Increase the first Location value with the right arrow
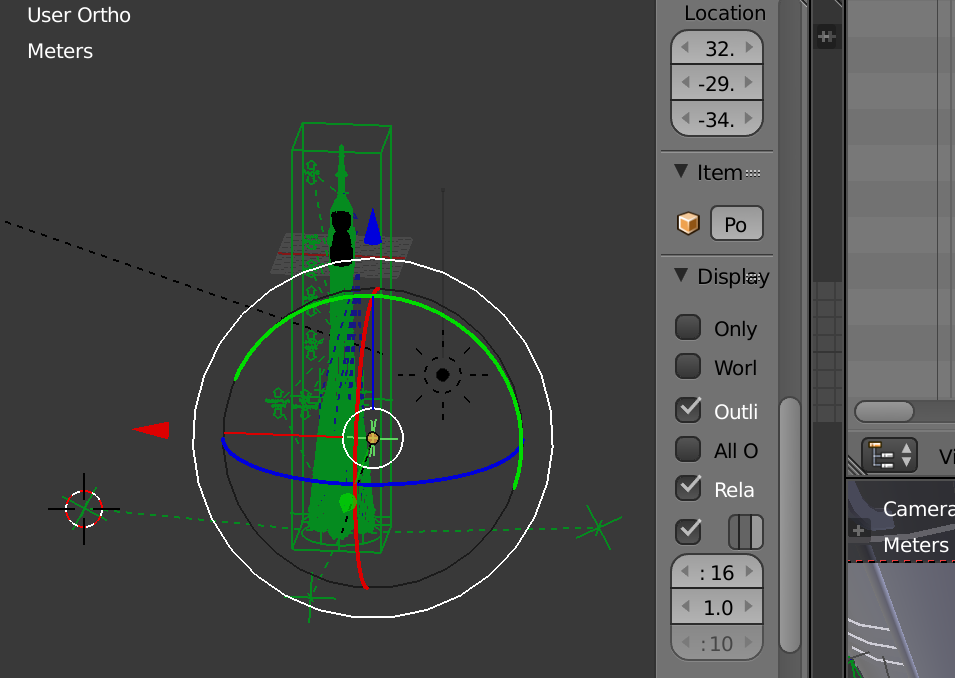 click(x=749, y=47)
